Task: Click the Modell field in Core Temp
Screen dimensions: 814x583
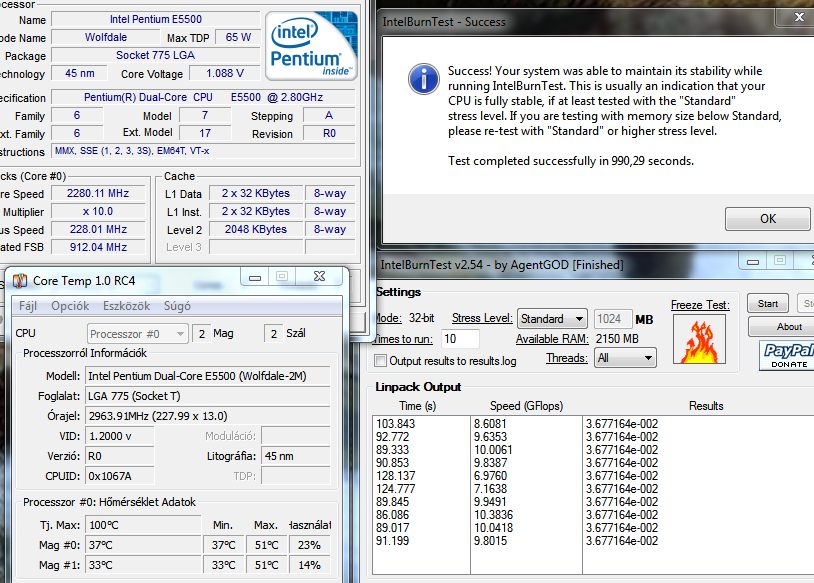Action: click(208, 376)
